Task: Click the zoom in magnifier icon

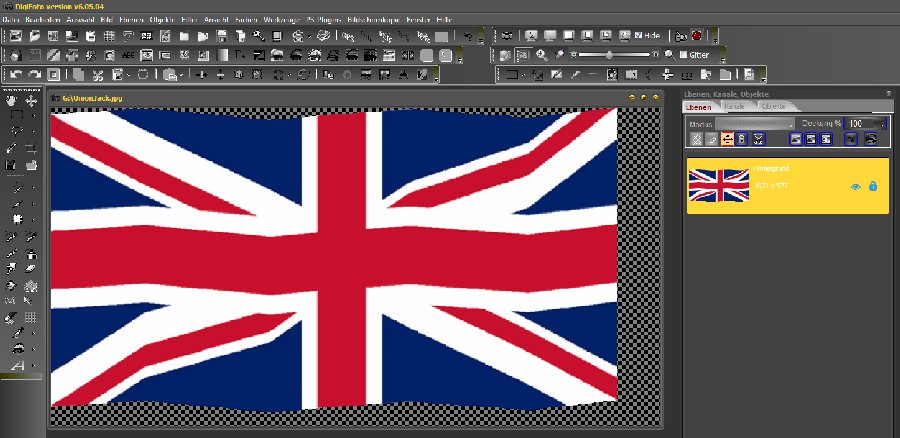Action: tap(541, 55)
